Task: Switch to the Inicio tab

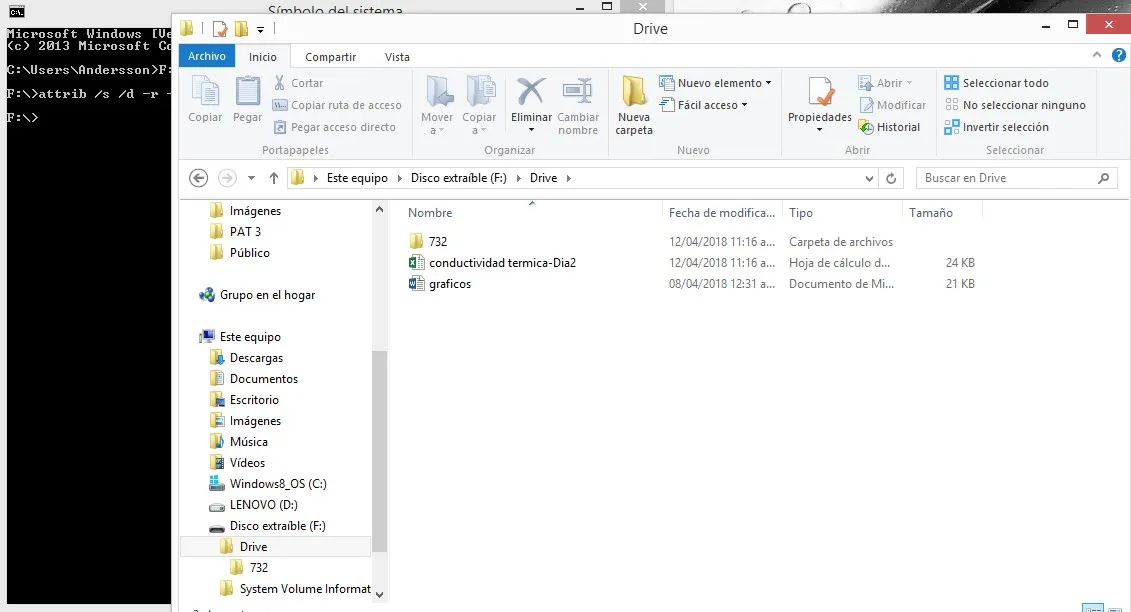Action: tap(263, 57)
